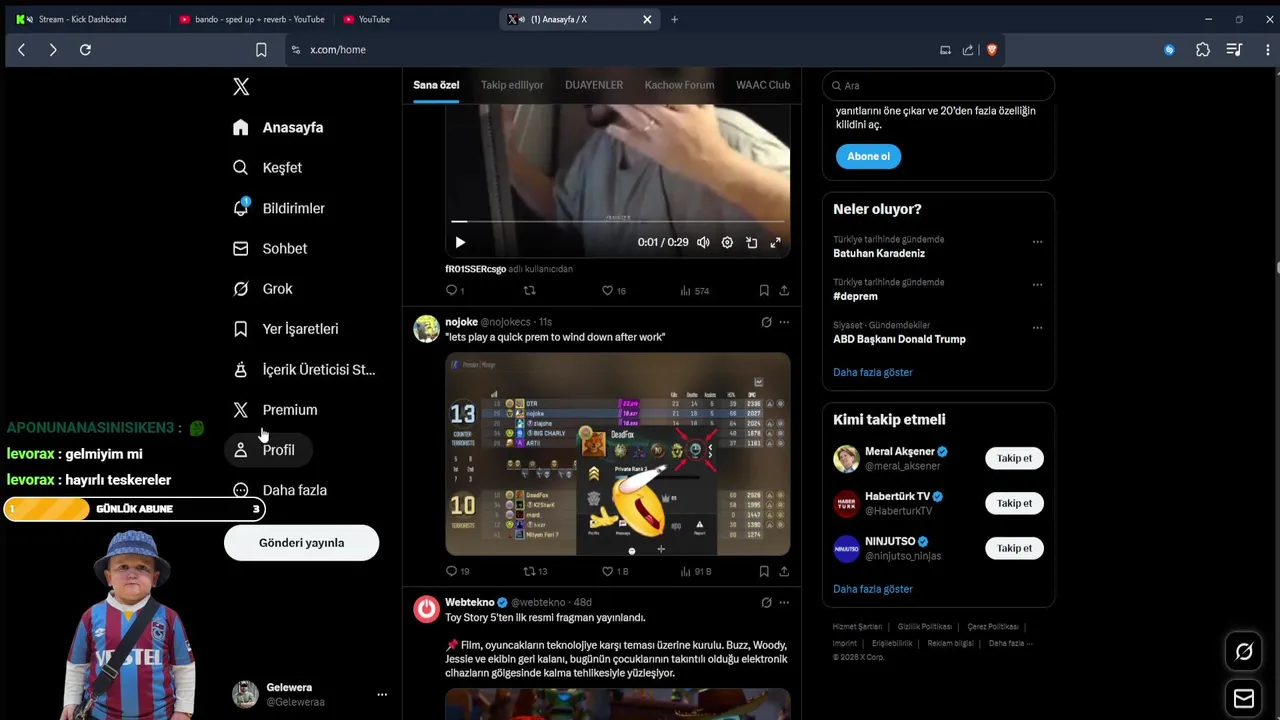This screenshot has height=720, width=1280.
Task: Repost nojoke post with 13 reposts
Action: [x=535, y=572]
